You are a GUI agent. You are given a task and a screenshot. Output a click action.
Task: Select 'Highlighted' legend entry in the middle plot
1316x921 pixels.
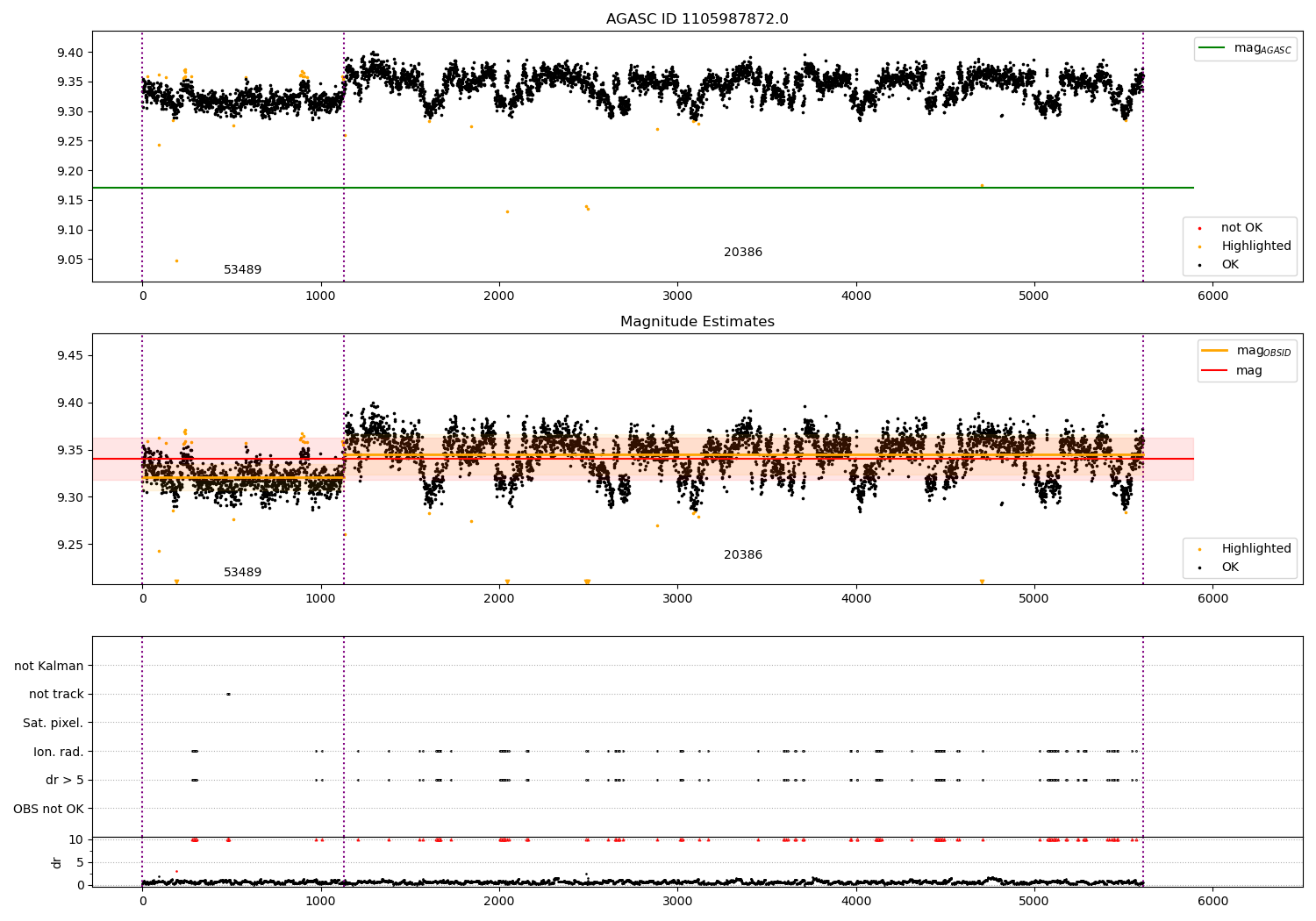[1255, 549]
